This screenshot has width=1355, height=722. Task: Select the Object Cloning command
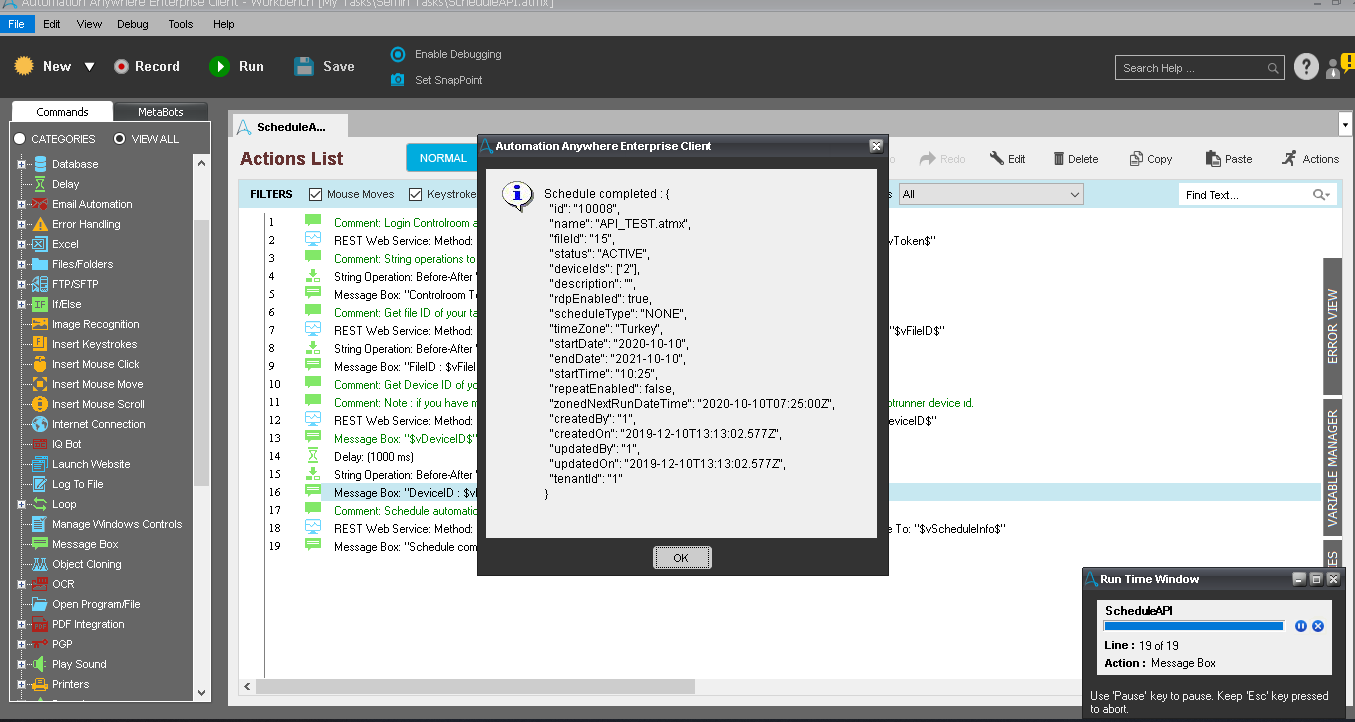tap(86, 564)
